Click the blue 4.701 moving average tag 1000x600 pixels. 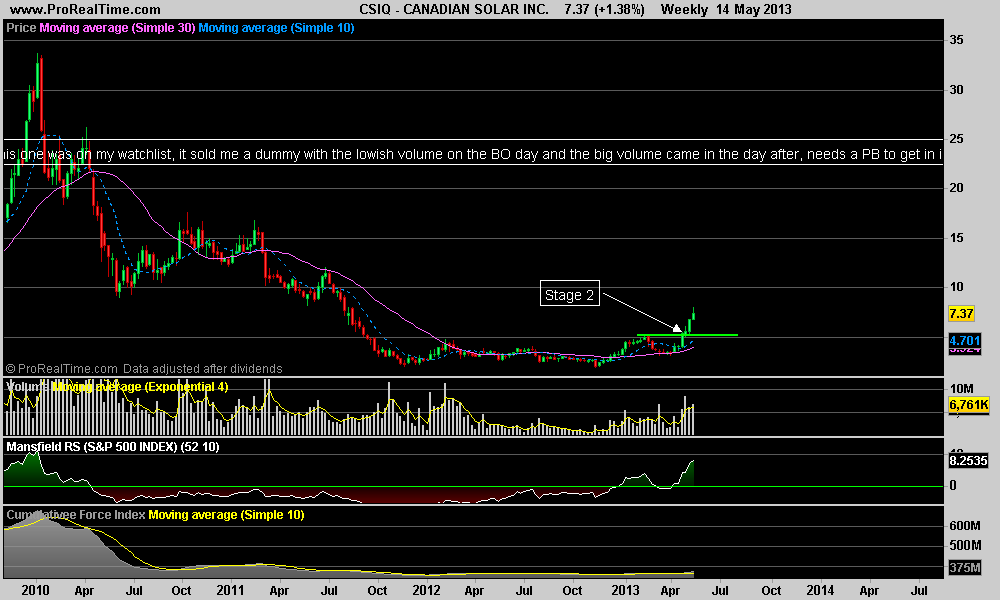(x=965, y=340)
